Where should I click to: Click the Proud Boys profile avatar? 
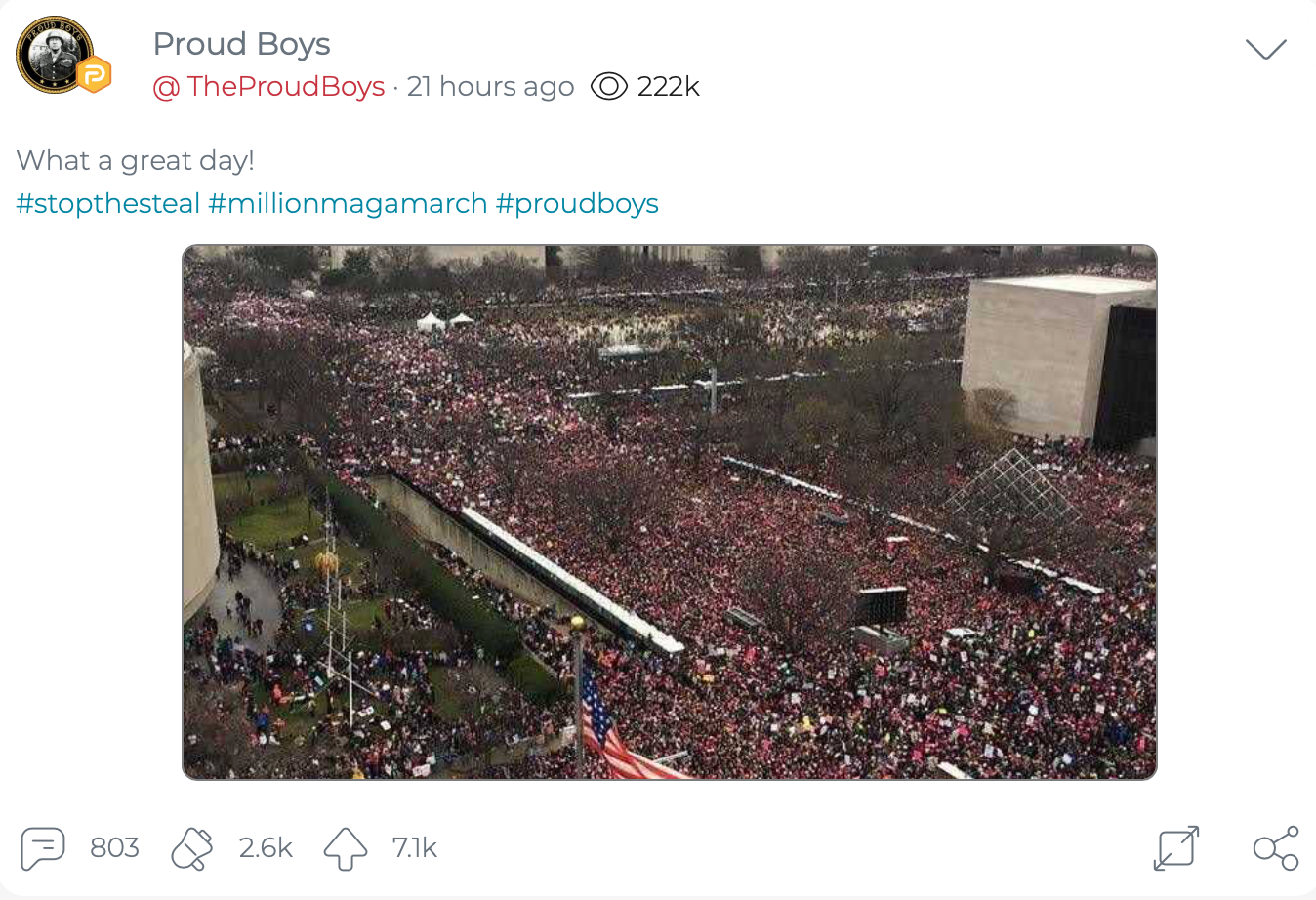pyautogui.click(x=55, y=55)
